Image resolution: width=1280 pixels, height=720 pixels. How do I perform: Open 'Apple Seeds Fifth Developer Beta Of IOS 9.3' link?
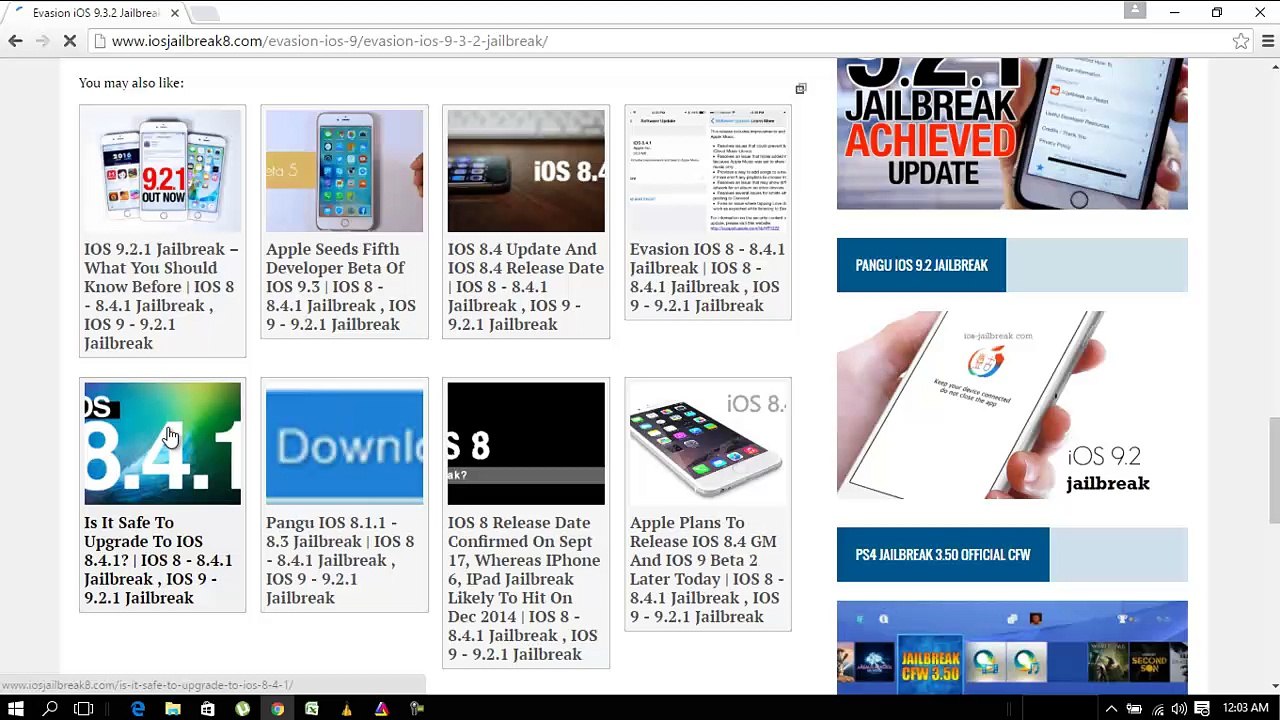[342, 286]
